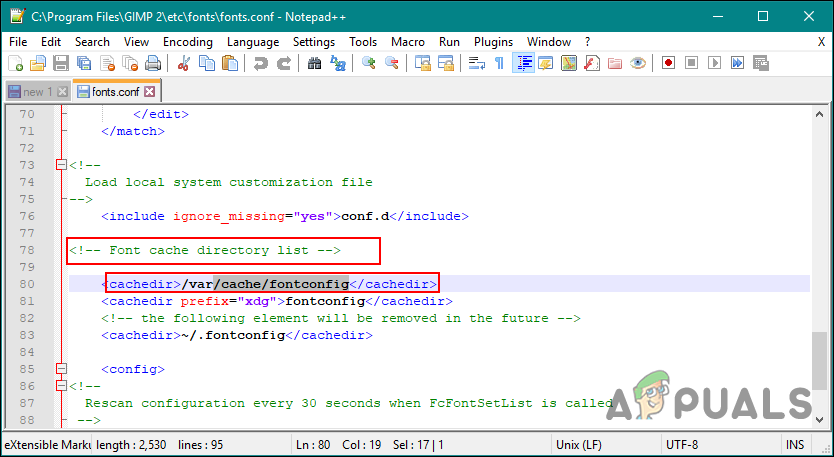The width and height of the screenshot is (834, 457).
Task: Toggle the indent guide icon
Action: (523, 63)
